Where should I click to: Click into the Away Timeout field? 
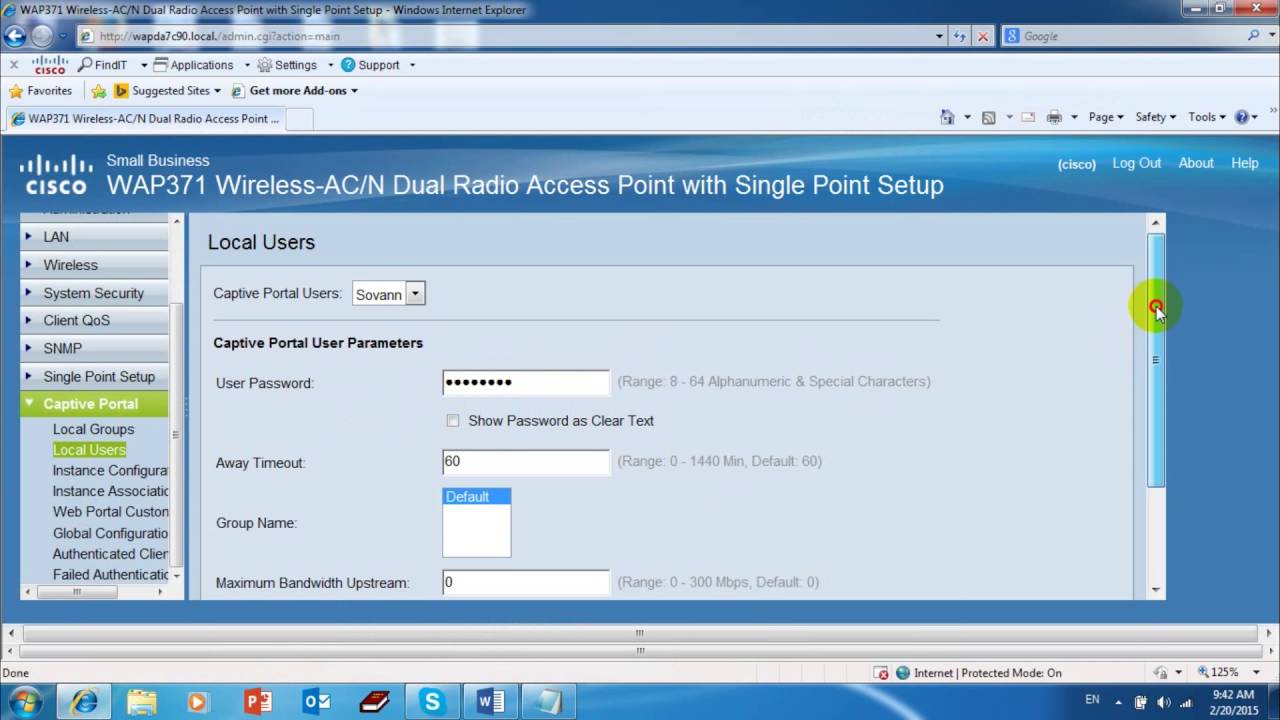pyautogui.click(x=526, y=462)
